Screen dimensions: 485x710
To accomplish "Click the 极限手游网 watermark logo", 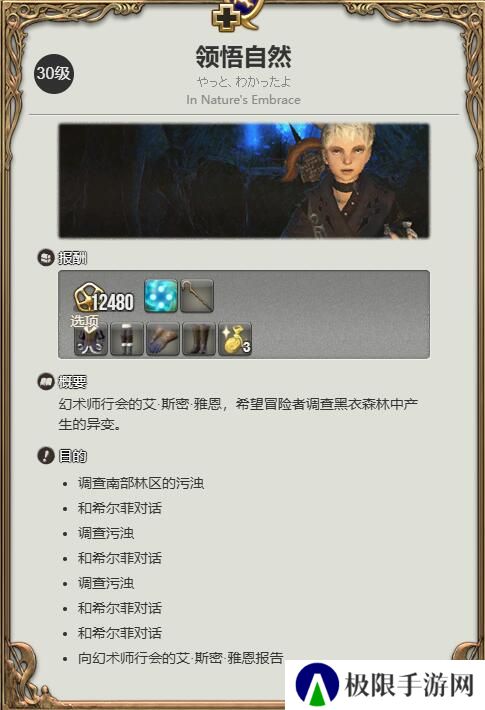I will point(385,685).
